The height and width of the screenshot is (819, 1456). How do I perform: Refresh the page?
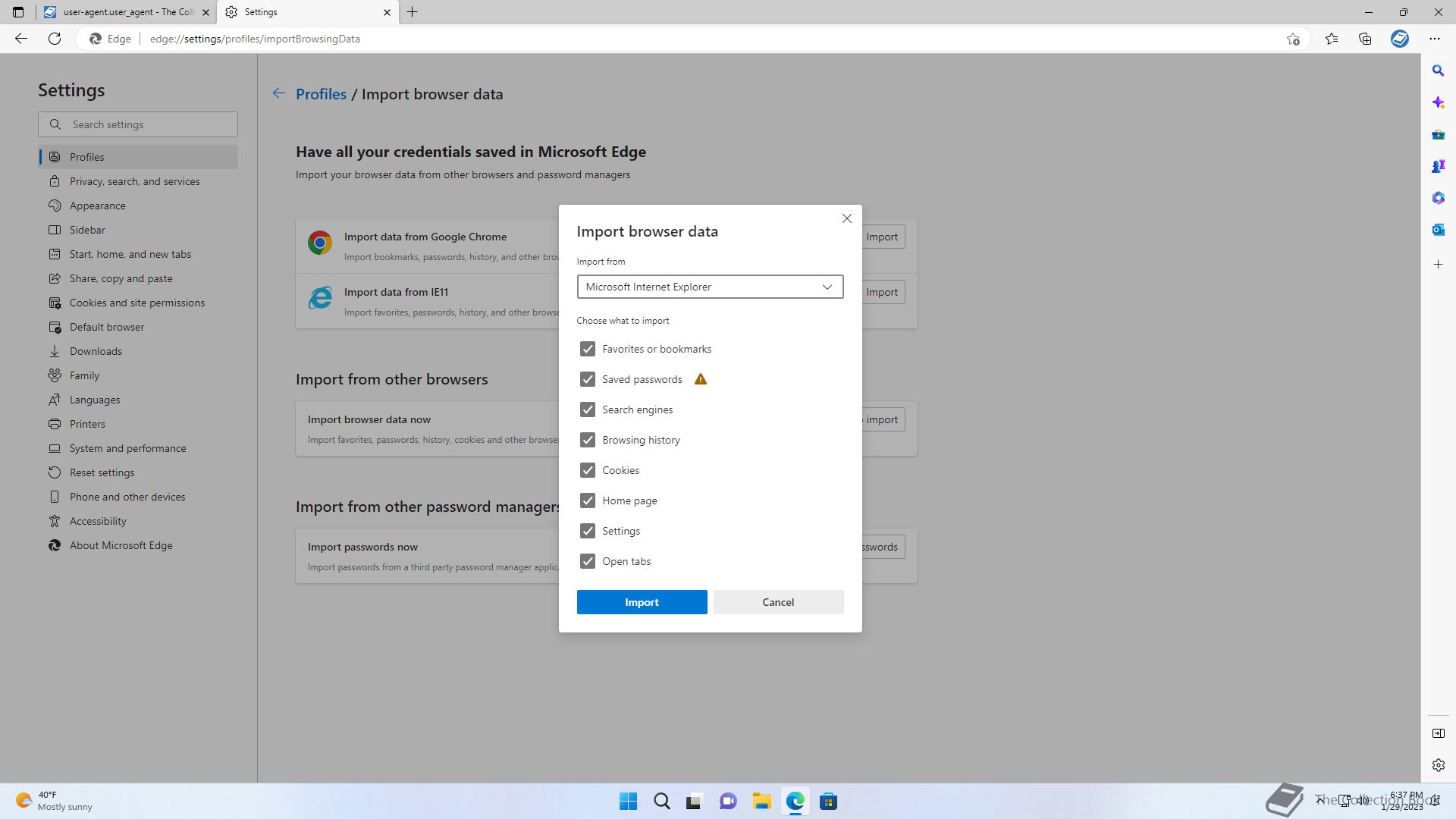coord(55,39)
